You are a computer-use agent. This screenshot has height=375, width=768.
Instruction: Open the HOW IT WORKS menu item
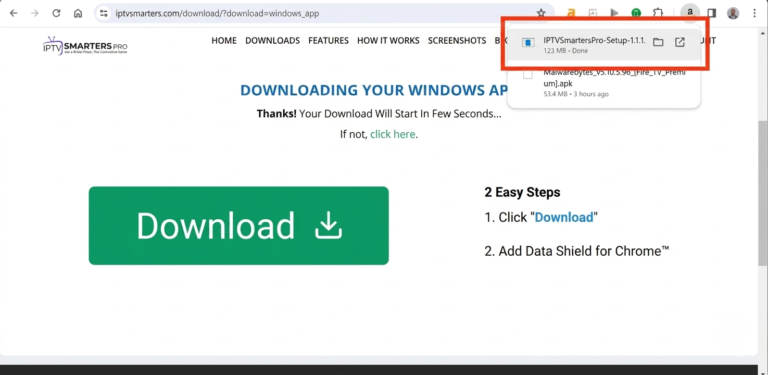pyautogui.click(x=388, y=41)
